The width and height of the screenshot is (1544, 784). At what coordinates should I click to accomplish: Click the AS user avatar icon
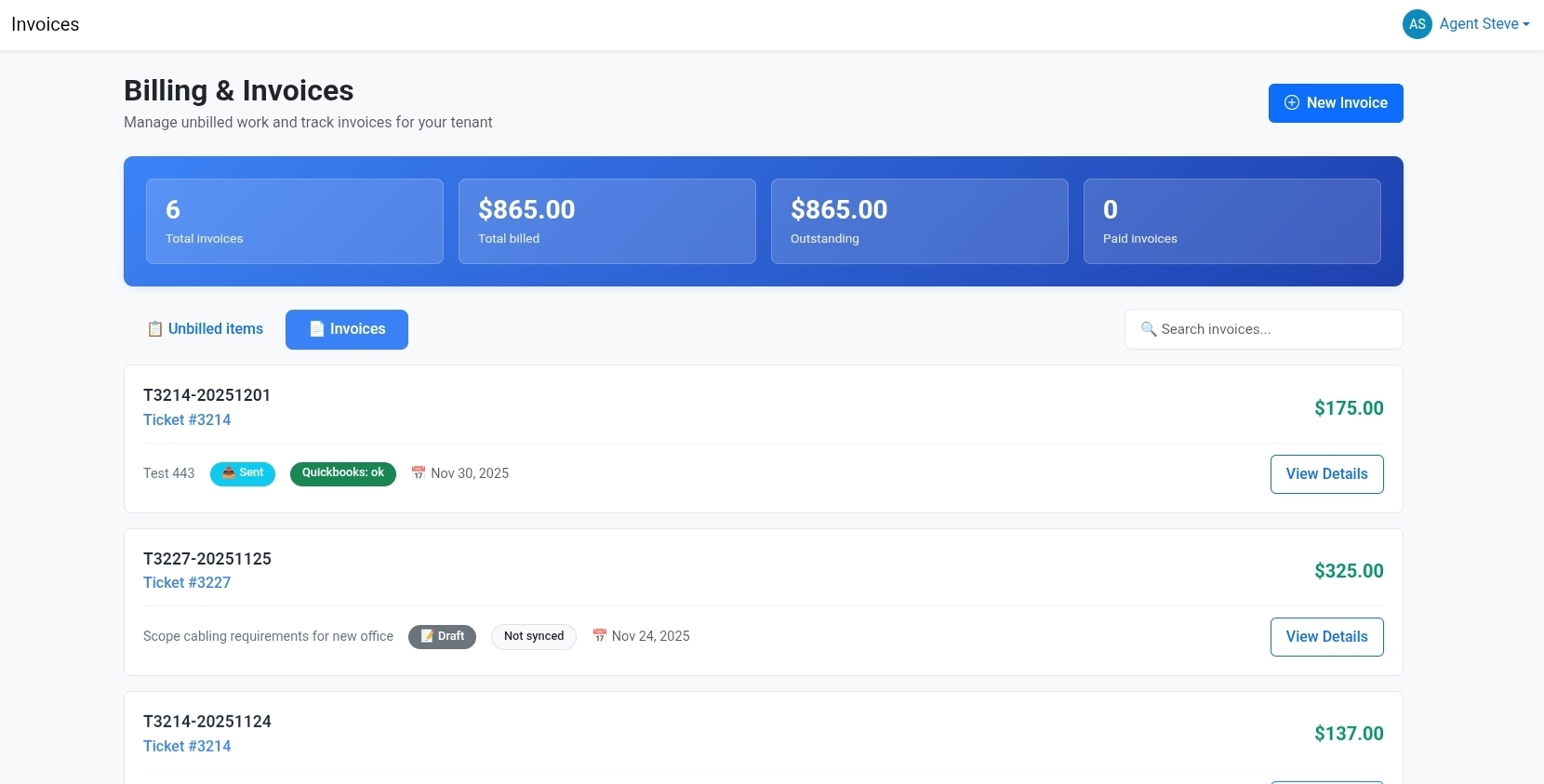[x=1417, y=24]
